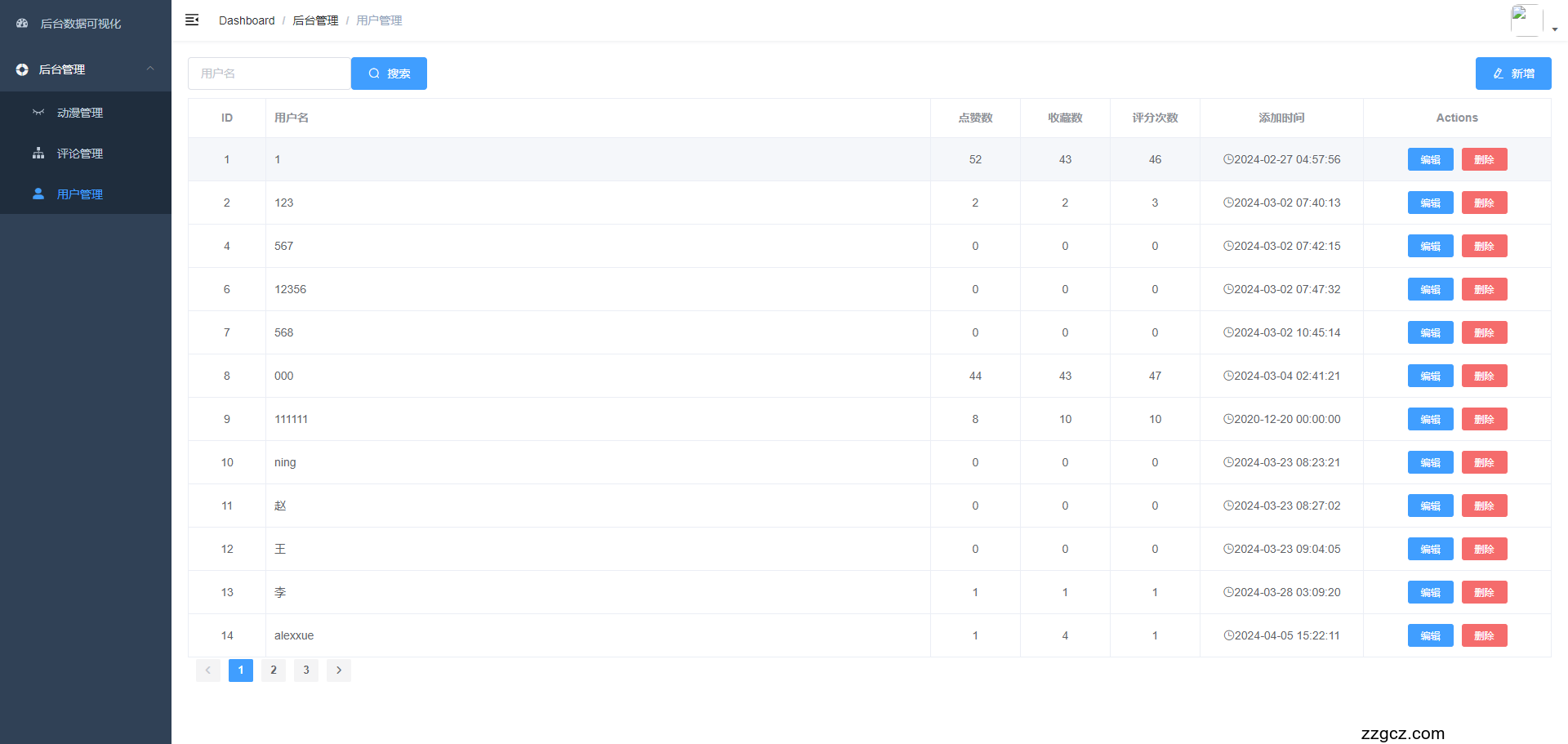This screenshot has width=1568, height=744.
Task: Go to page 3 in pagination
Action: [x=306, y=670]
